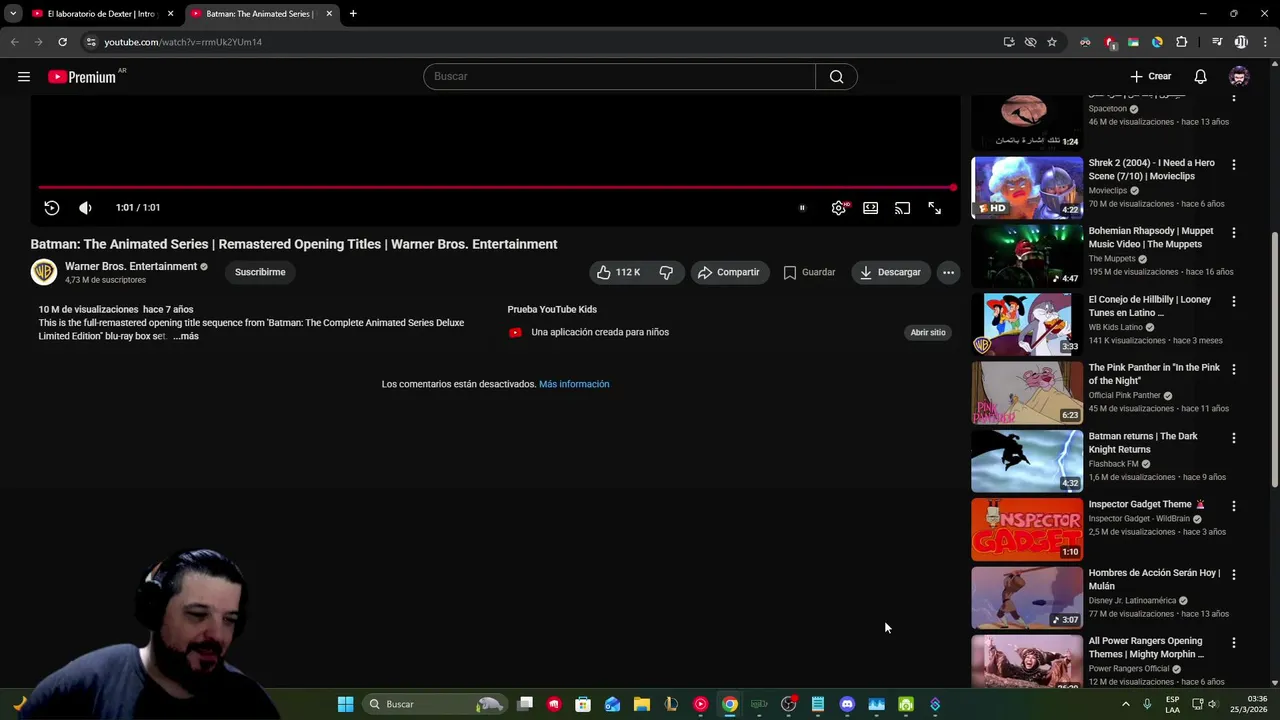This screenshot has height=720, width=1280.
Task: Open Bohemian Rhapsody Muppet Music Video thumbnail
Action: point(1027,255)
